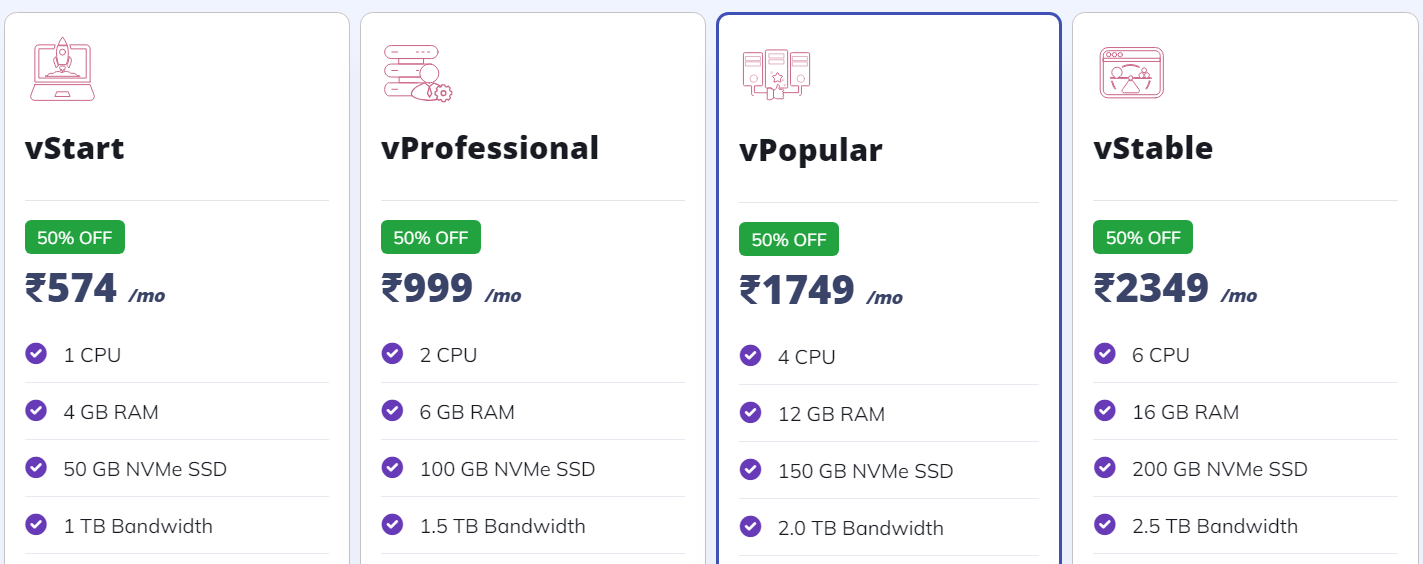Click checkmark next to 1.5 TB Bandwidth
The height and width of the screenshot is (564, 1423).
coord(392,524)
